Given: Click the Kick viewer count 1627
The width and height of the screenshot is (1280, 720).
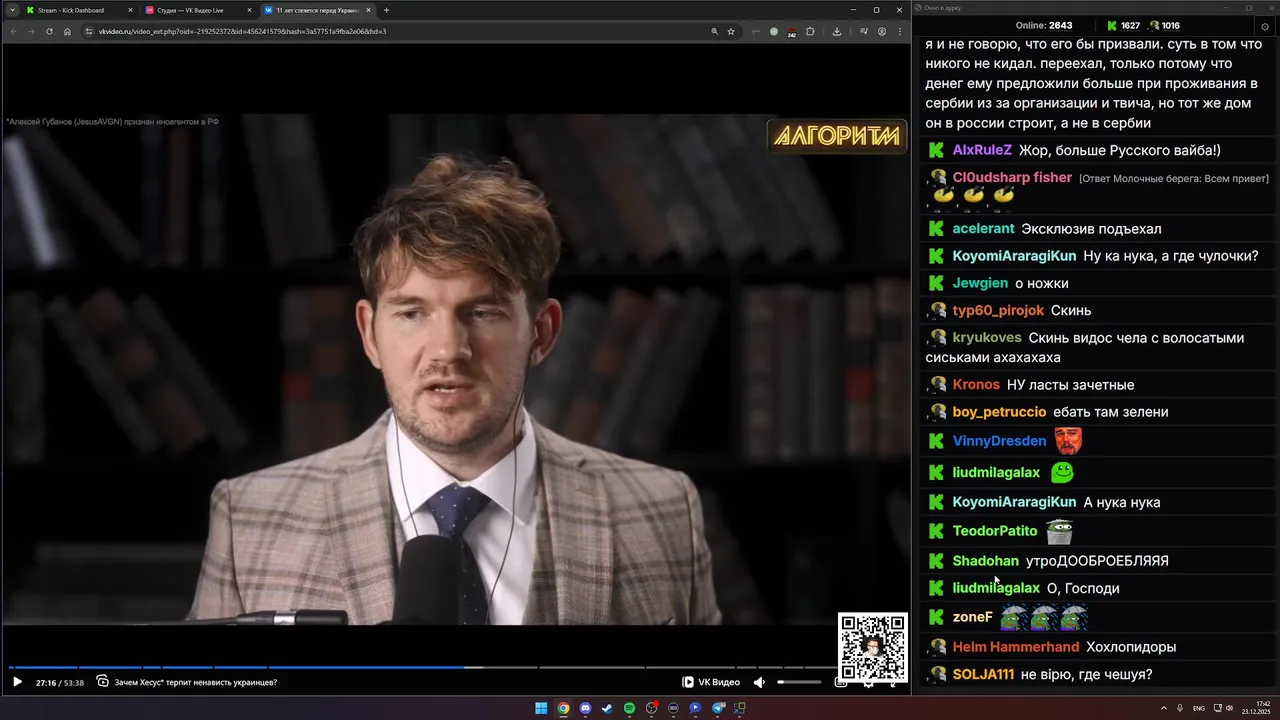Looking at the screenshot, I should click(1123, 26).
